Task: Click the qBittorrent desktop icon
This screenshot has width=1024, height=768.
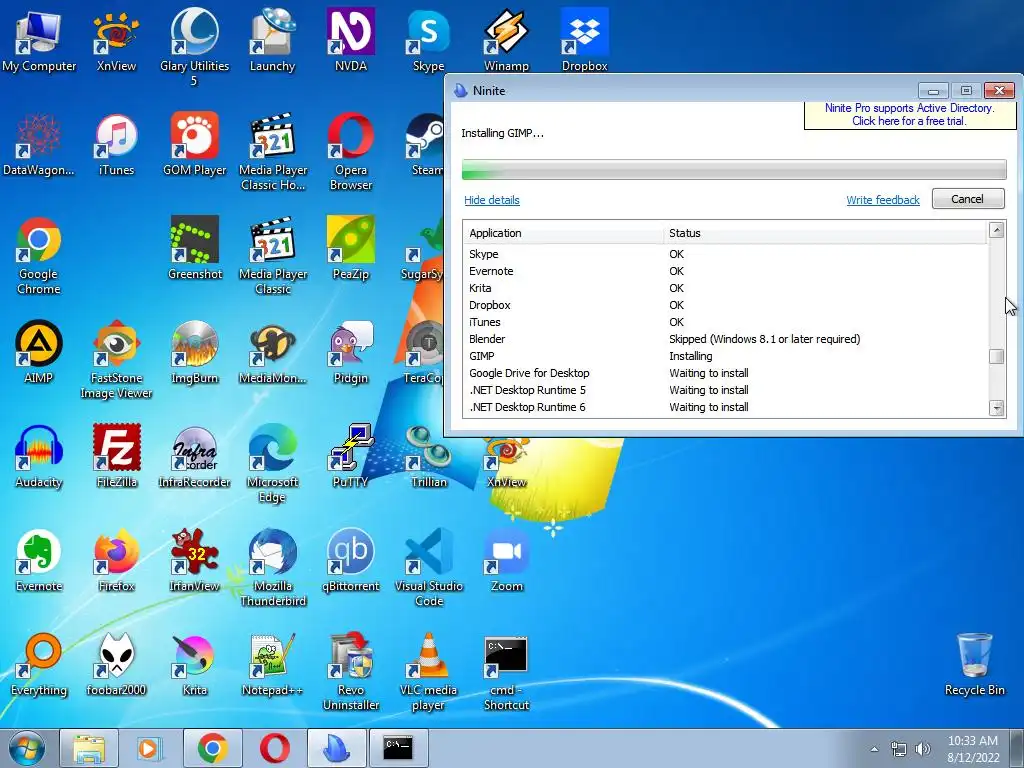Action: click(351, 559)
